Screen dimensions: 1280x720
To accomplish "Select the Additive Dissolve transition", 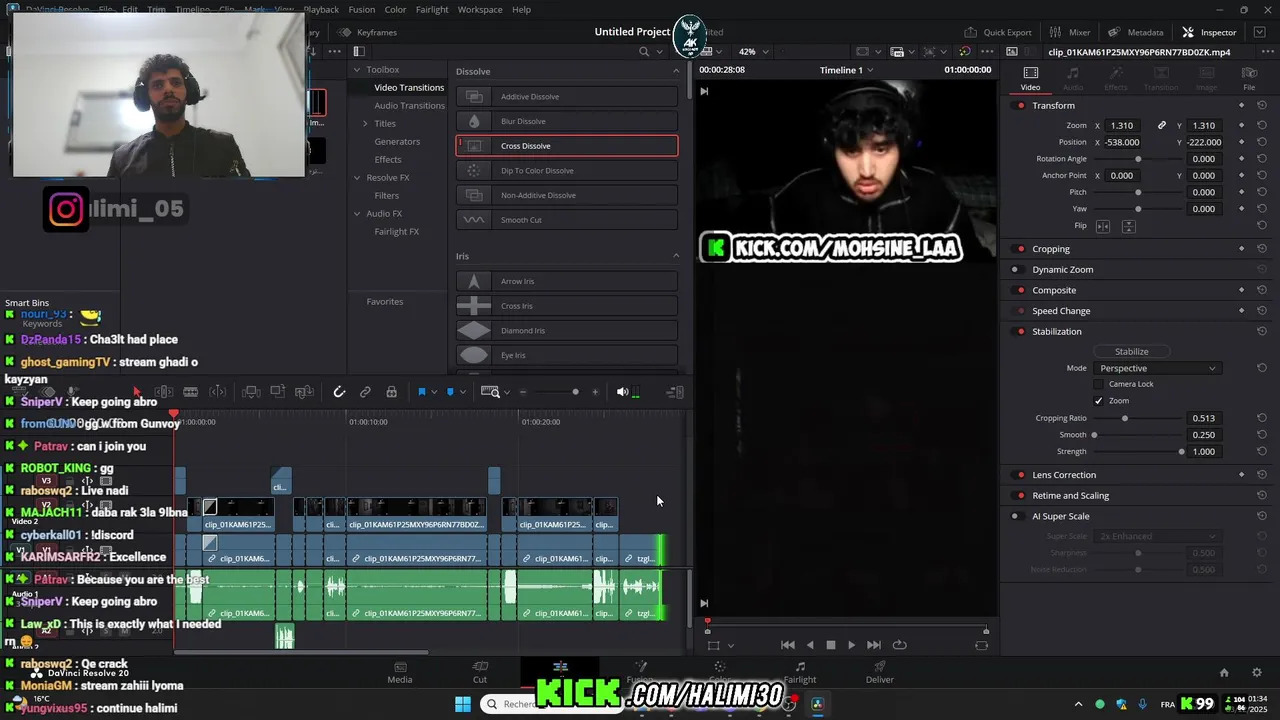I will pyautogui.click(x=567, y=96).
